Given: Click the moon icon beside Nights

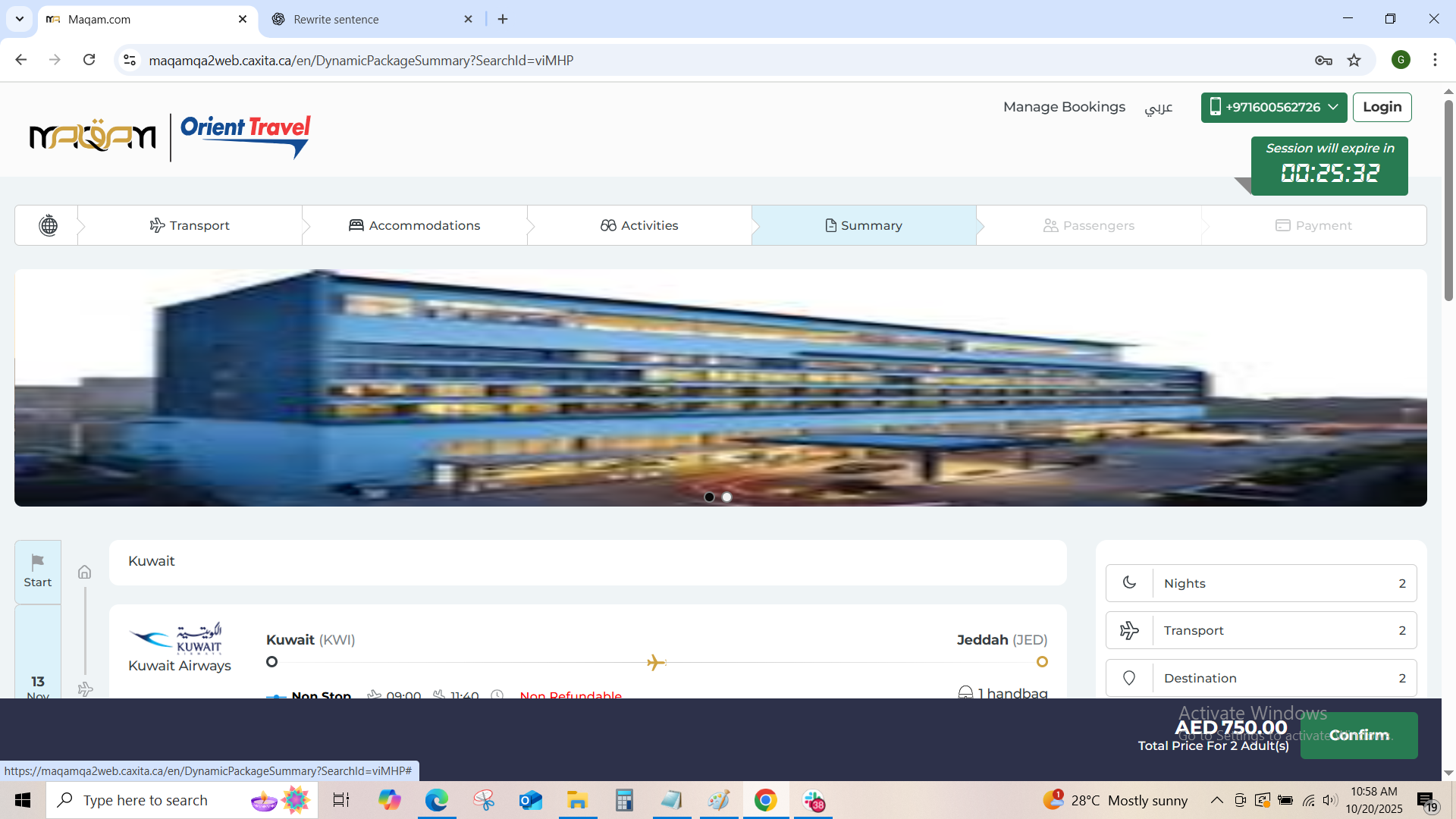Looking at the screenshot, I should tap(1129, 582).
